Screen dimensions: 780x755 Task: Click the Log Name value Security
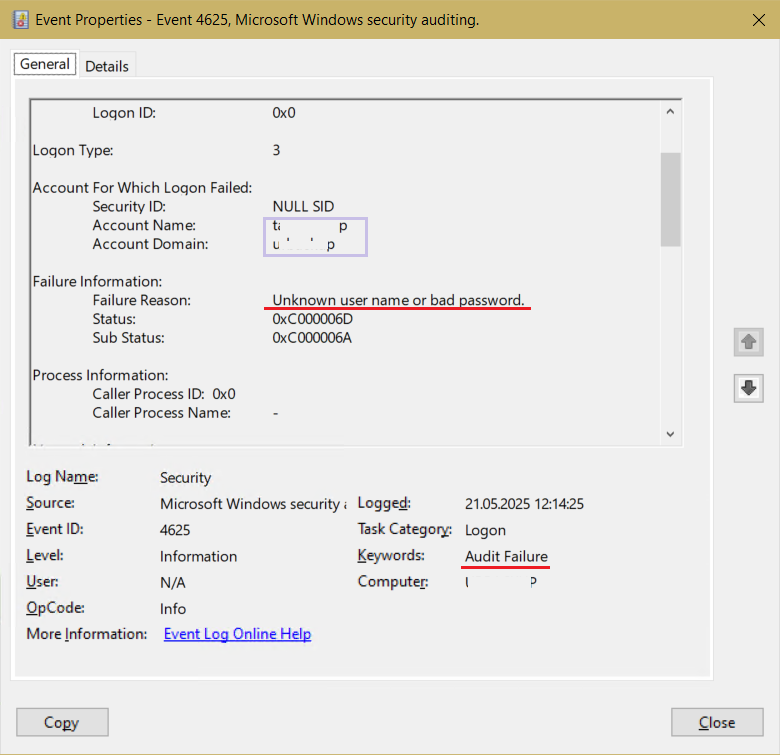pos(185,478)
